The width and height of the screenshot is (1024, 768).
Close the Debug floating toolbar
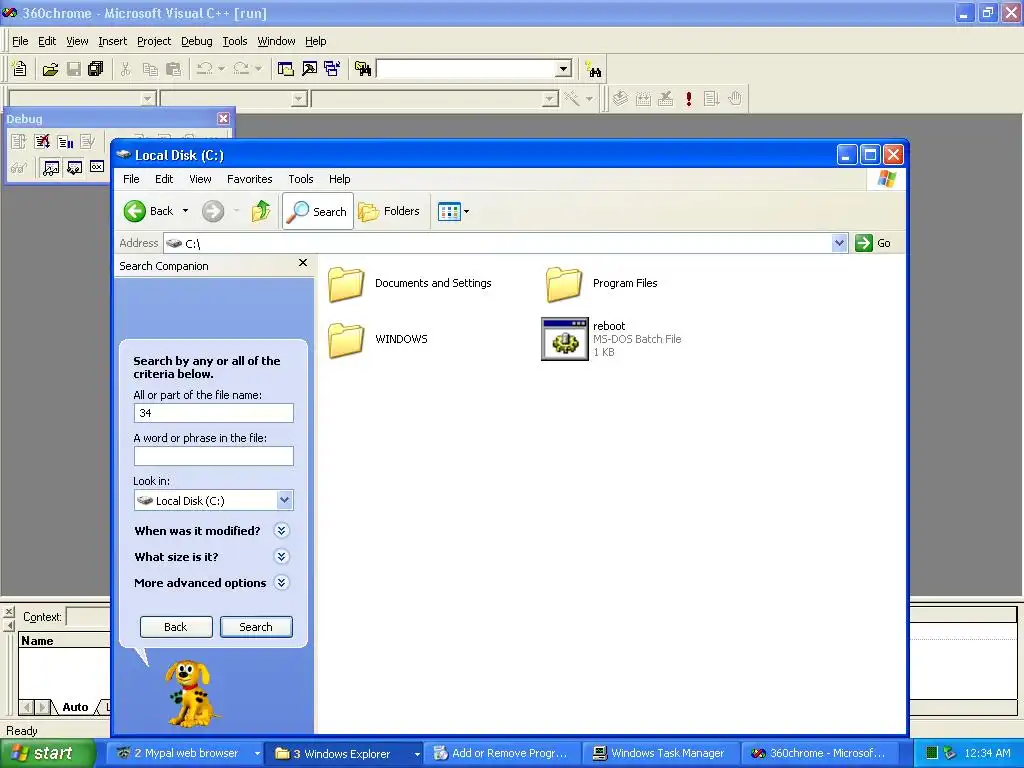(x=223, y=118)
